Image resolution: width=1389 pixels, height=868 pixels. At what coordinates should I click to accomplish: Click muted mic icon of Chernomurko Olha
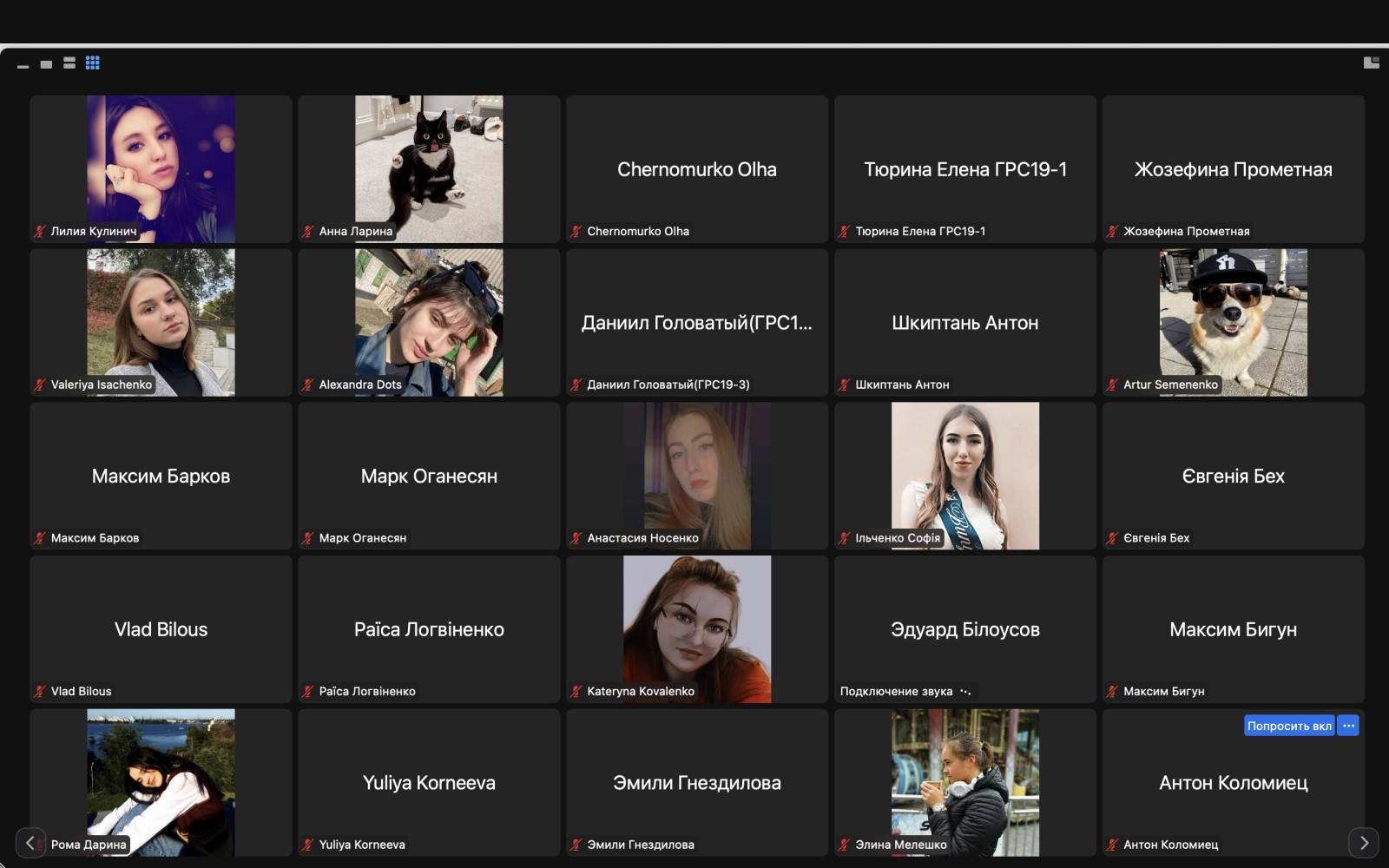576,231
